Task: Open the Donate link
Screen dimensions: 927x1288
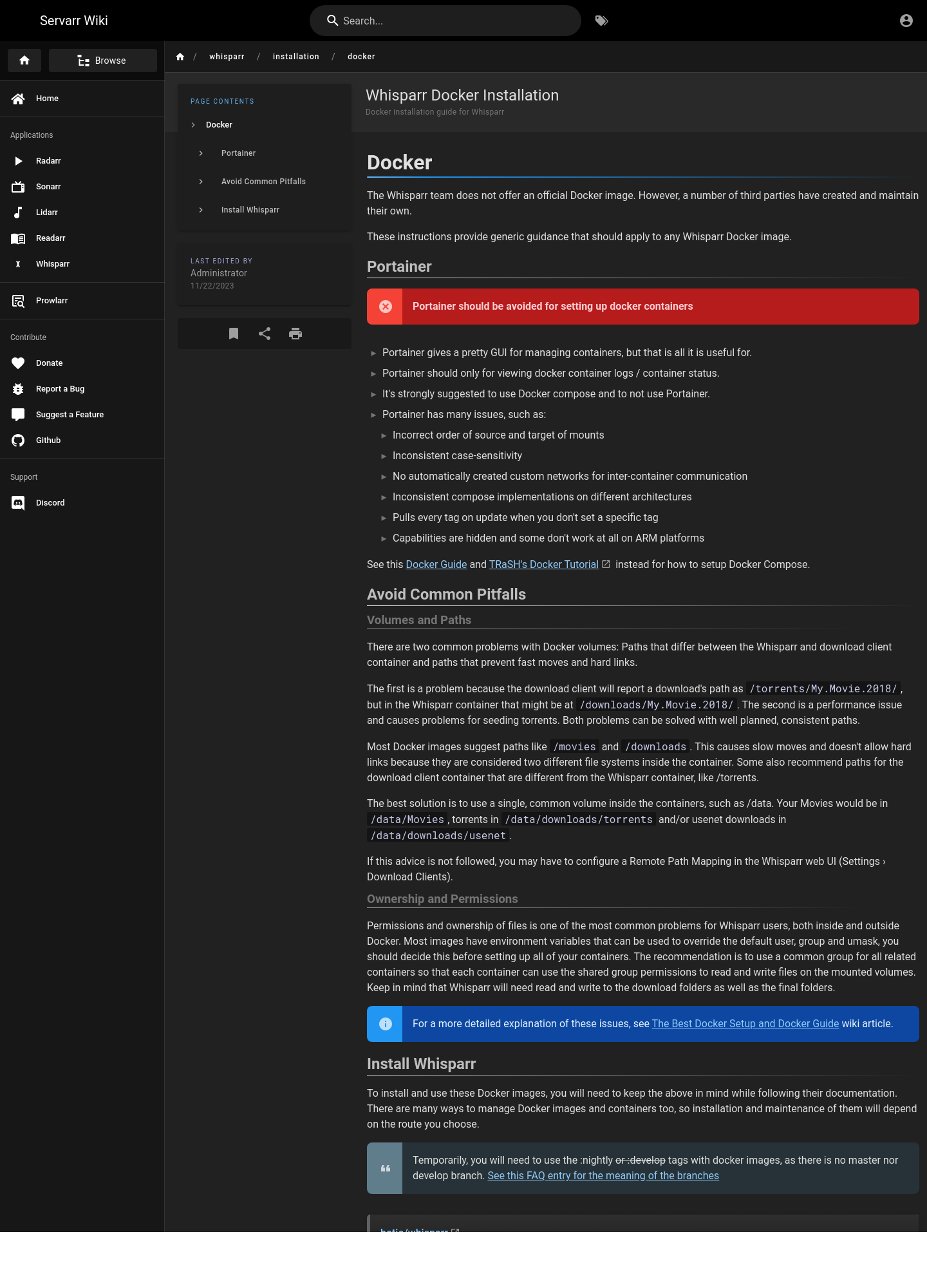Action: point(82,363)
